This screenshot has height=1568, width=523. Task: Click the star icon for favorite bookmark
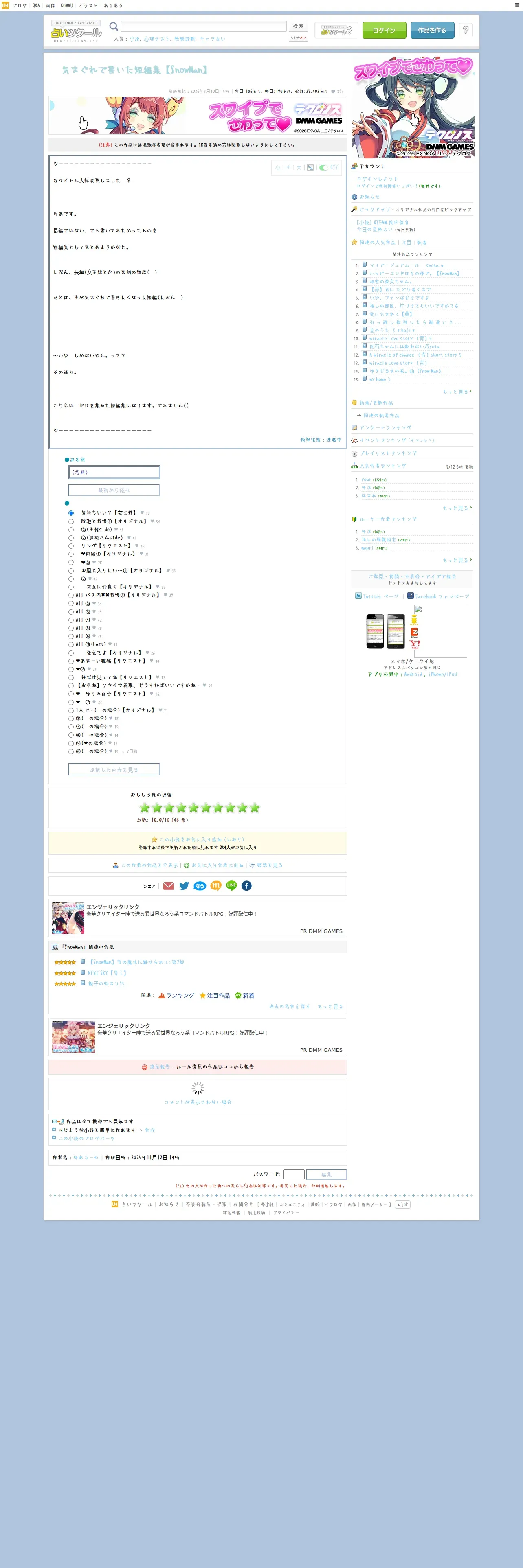[x=155, y=839]
